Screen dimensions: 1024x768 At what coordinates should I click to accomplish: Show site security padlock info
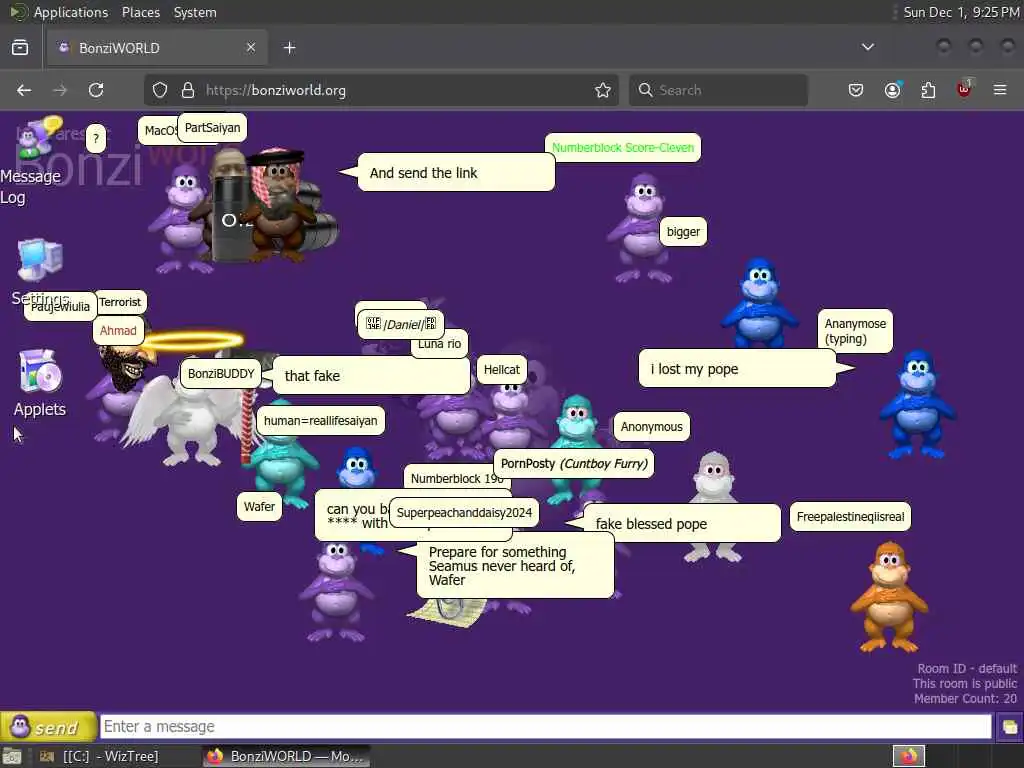point(187,90)
